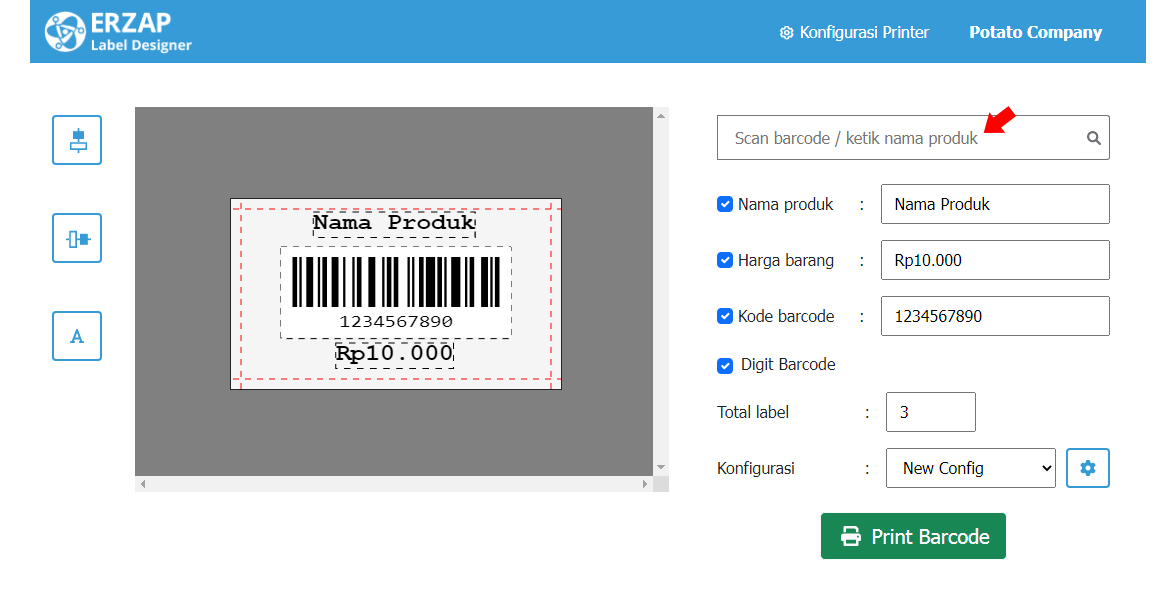This screenshot has height=606, width=1176.
Task: Open the New Config dropdown
Action: coord(970,468)
